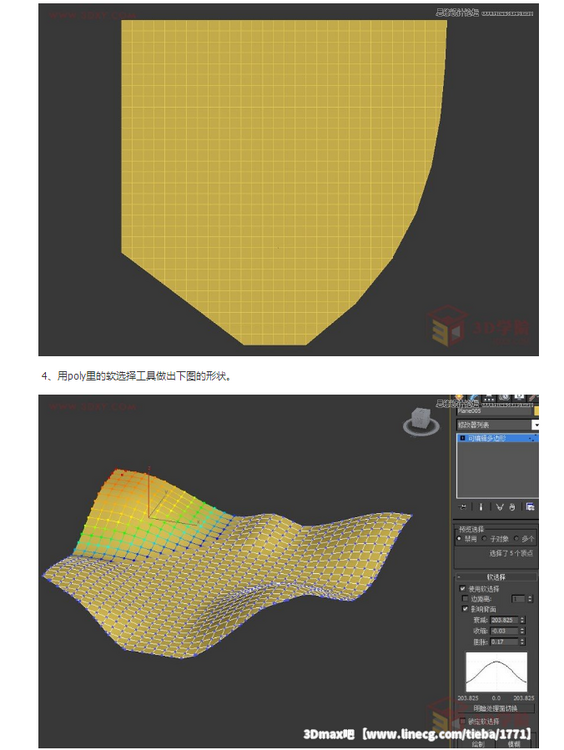Collapse the 软选择 rollout header
Screen dimensions: 564x750
coord(496,577)
